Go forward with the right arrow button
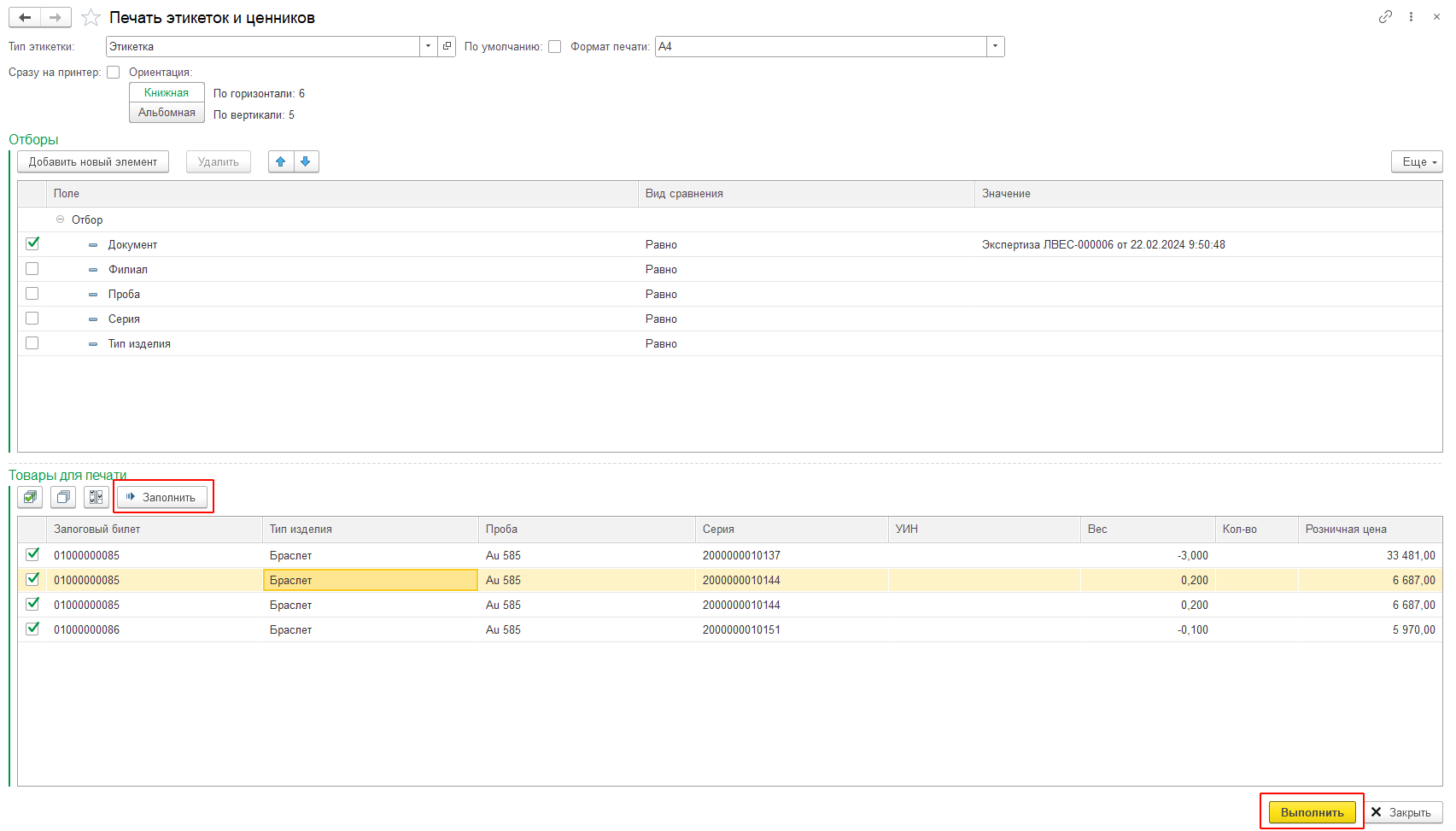Screen dimensions: 1456x831 [56, 18]
